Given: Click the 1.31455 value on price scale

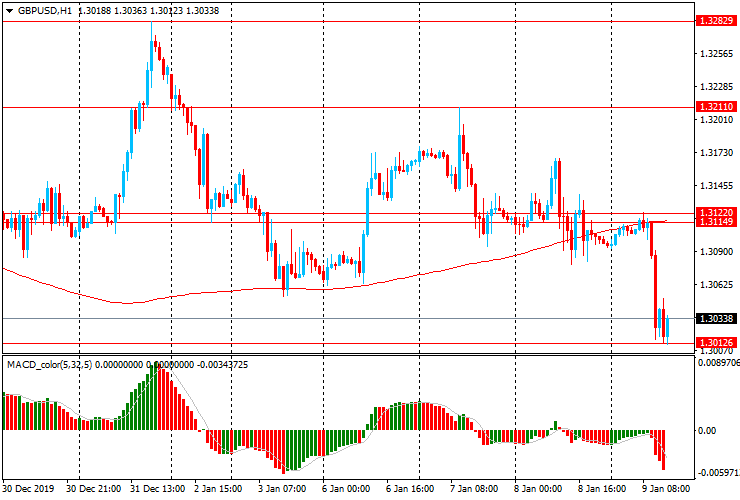Looking at the screenshot, I should tap(717, 186).
